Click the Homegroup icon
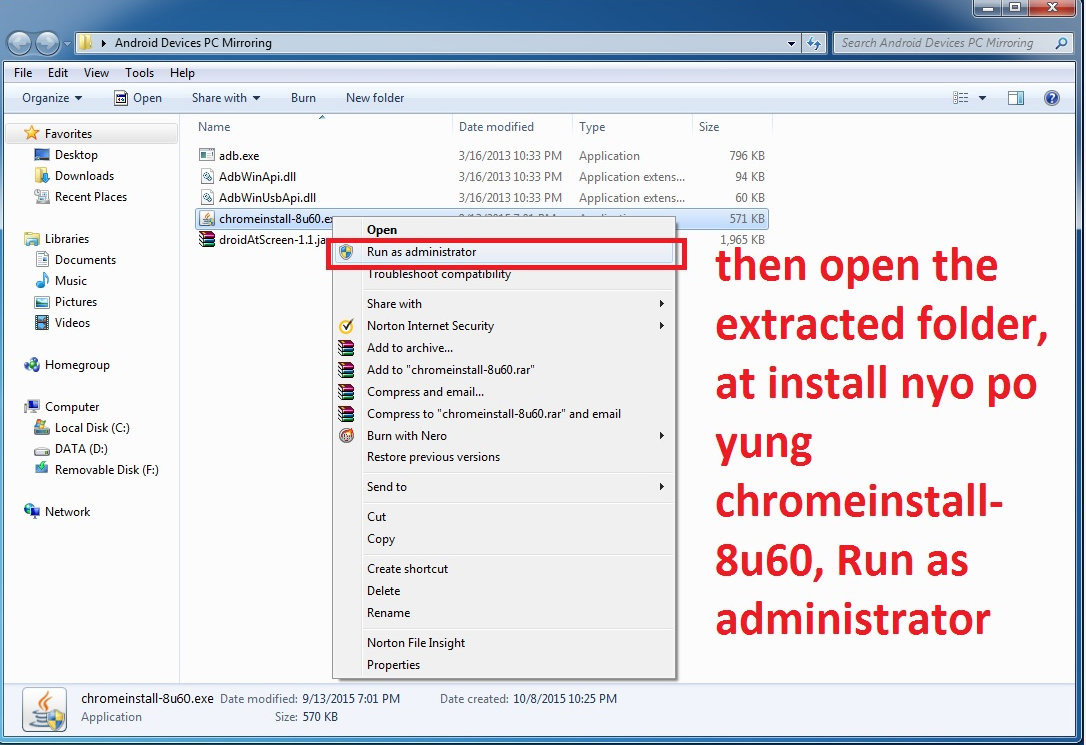This screenshot has width=1086, height=745. [31, 365]
